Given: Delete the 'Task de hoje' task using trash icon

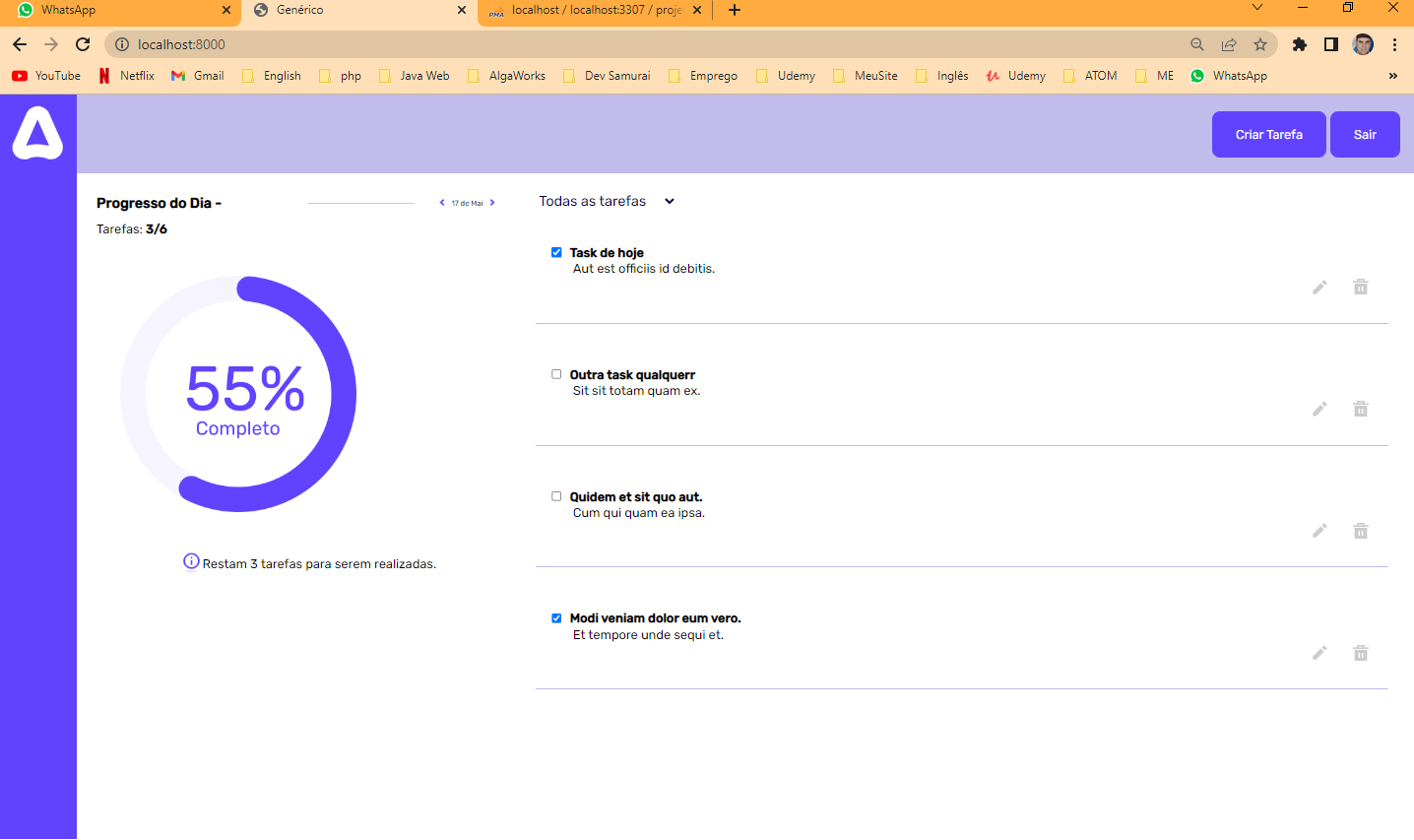Looking at the screenshot, I should 1360,287.
